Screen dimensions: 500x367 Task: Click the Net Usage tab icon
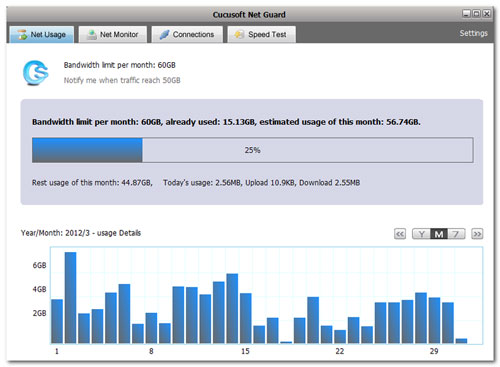[x=22, y=34]
